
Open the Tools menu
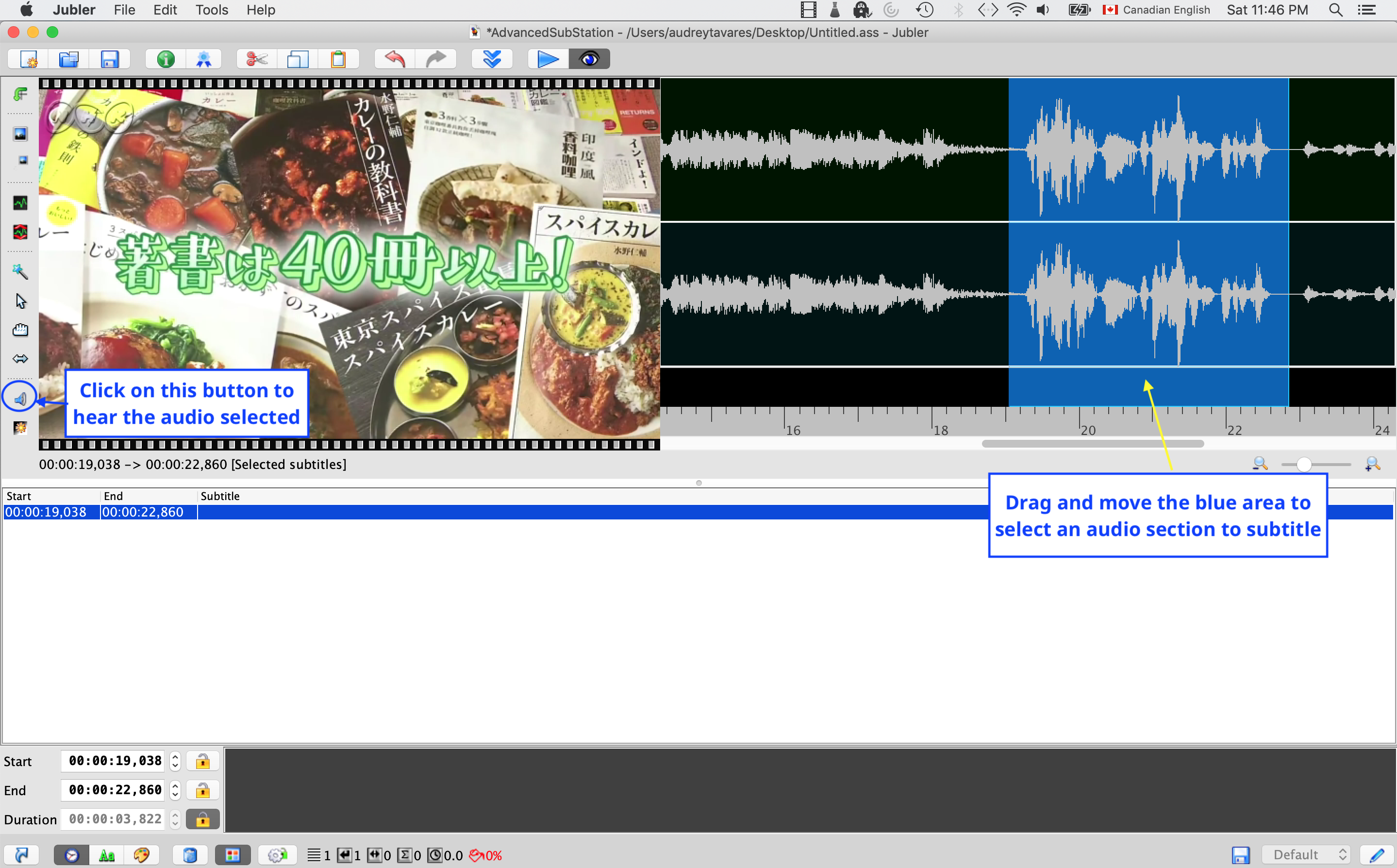pos(212,10)
